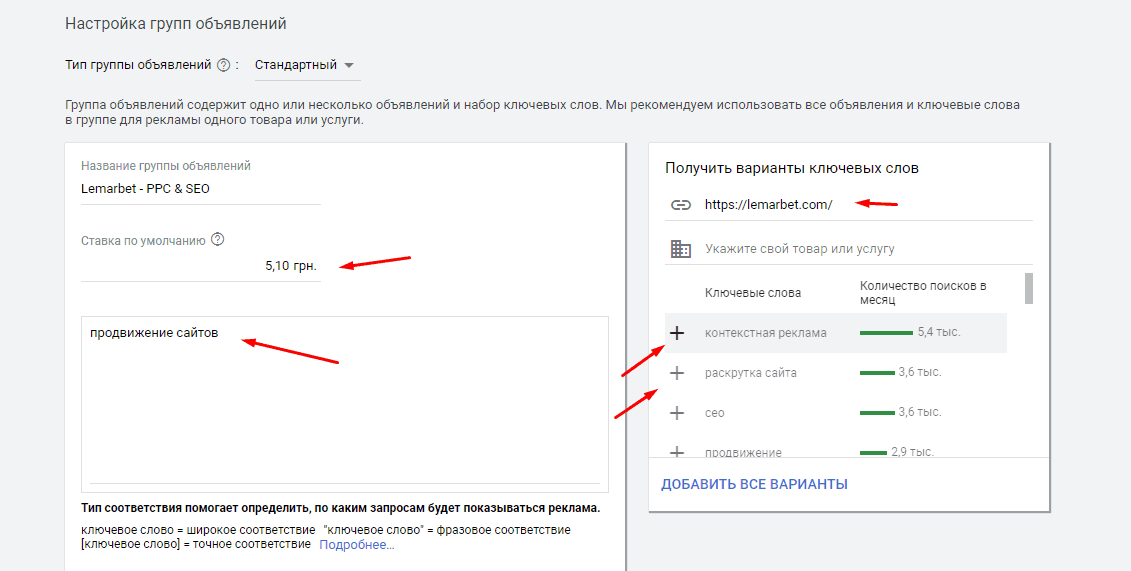Click the default bid field 5,10 грн.
The height and width of the screenshot is (571, 1131).
coord(201,266)
